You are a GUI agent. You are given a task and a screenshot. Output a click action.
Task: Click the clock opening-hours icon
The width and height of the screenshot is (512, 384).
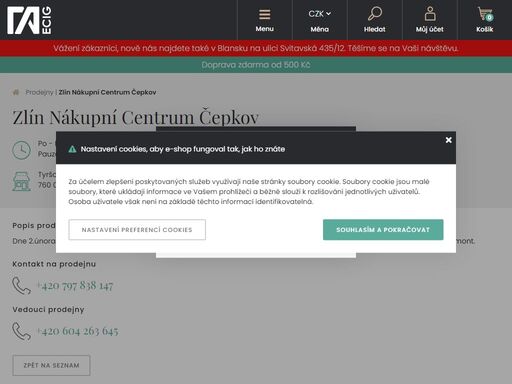click(x=22, y=150)
